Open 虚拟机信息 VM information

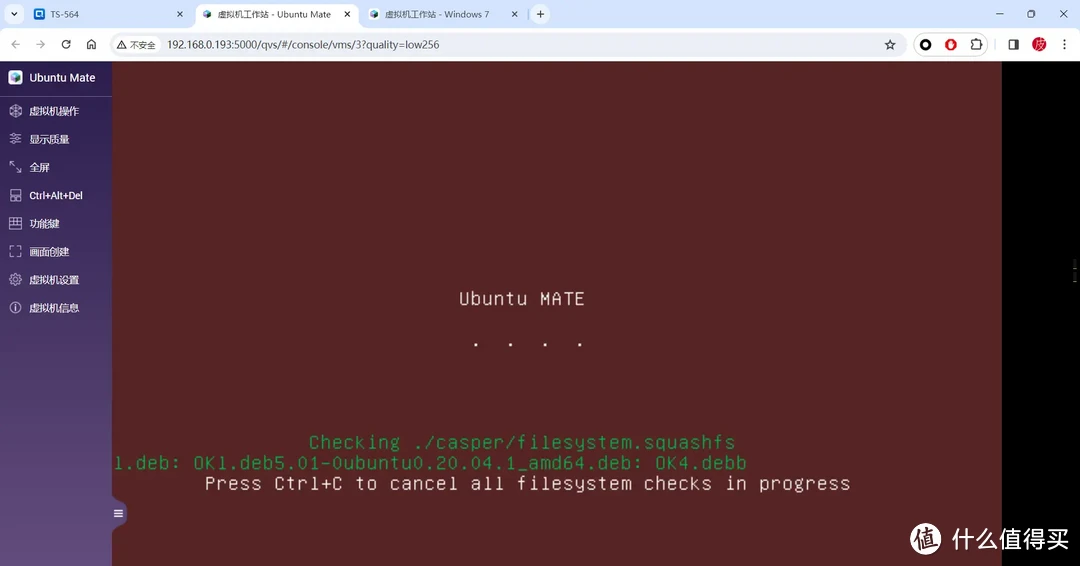(55, 308)
